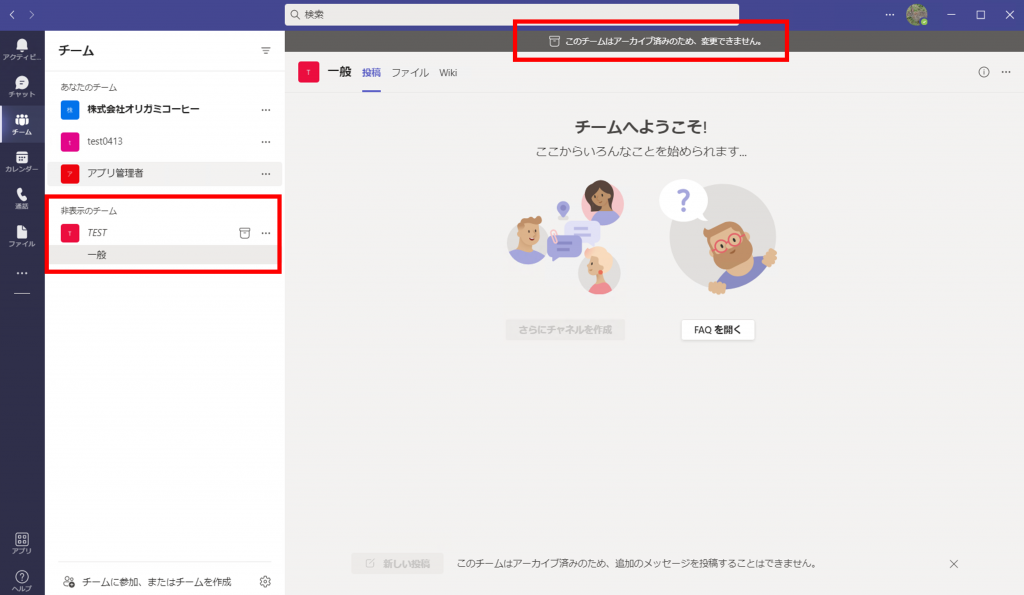Open more options for TEST archived team
This screenshot has width=1024, height=595.
266,233
